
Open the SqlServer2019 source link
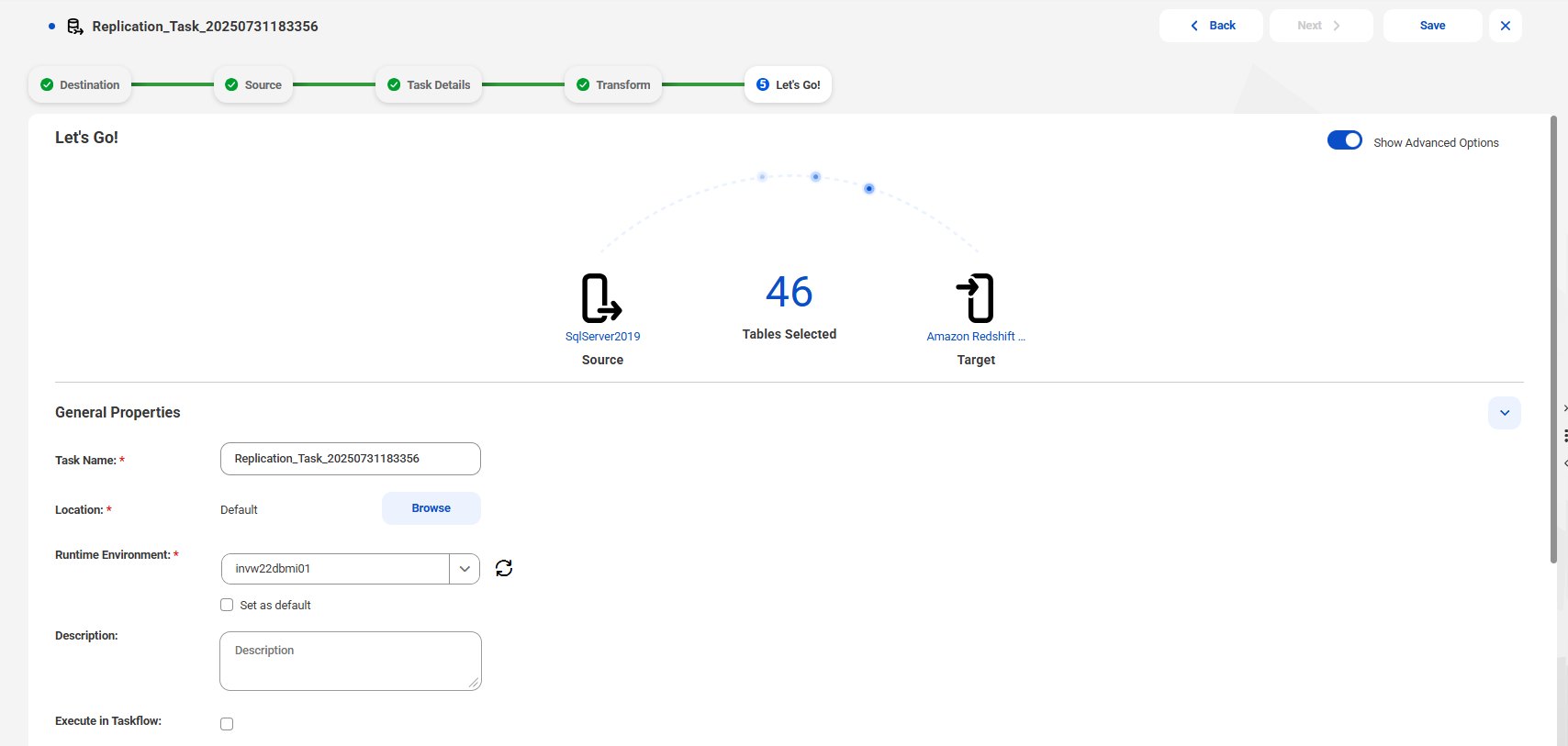coord(603,337)
